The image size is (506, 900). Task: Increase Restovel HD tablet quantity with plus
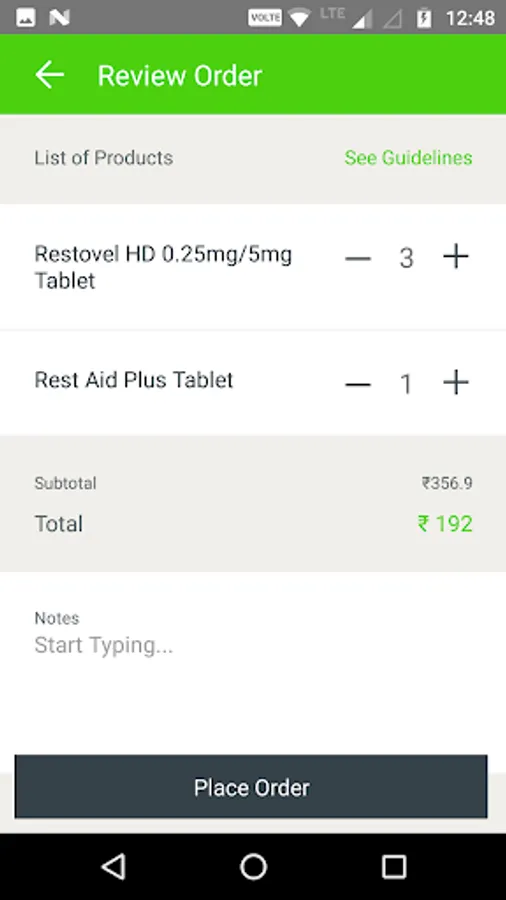pos(456,257)
